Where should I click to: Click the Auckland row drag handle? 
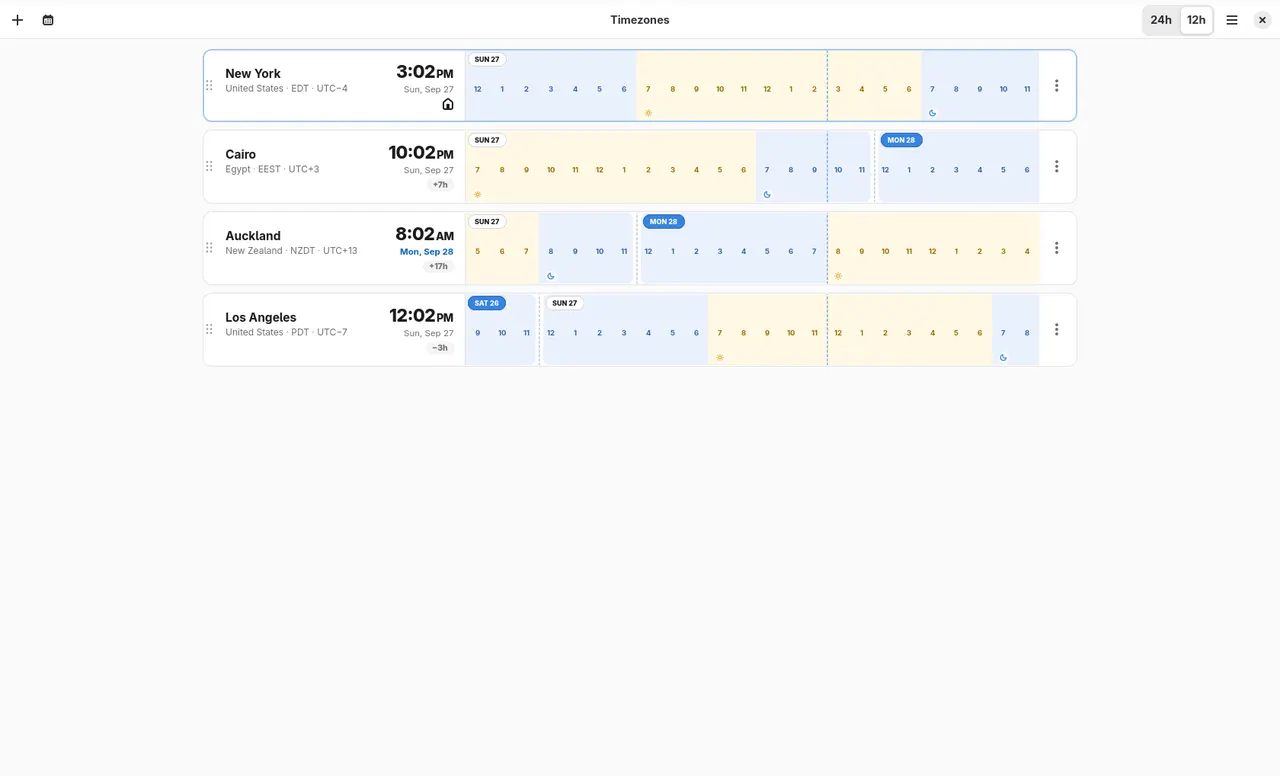click(209, 248)
